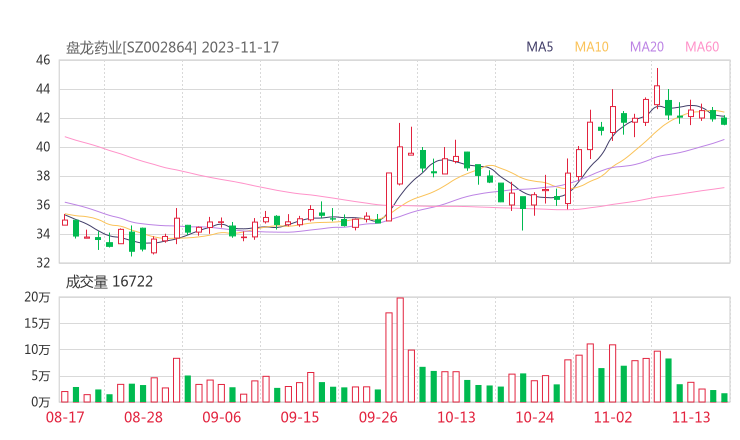Click the 成交量 16722 volume label

click(109, 282)
